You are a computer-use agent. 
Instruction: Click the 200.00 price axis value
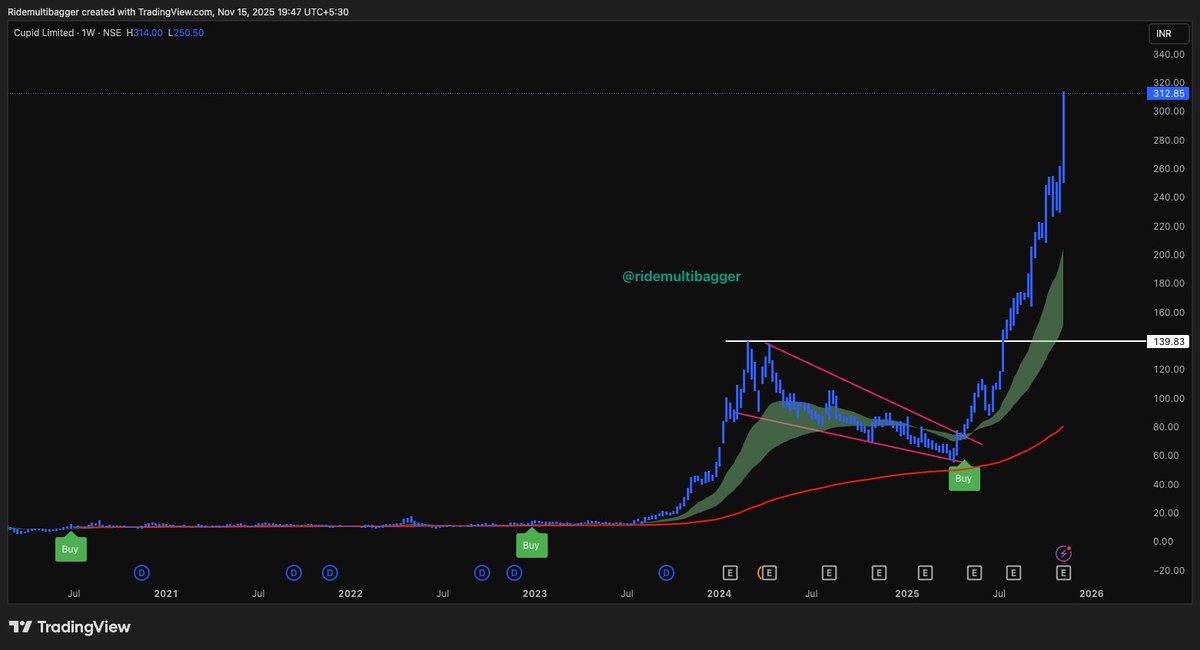[1168, 255]
